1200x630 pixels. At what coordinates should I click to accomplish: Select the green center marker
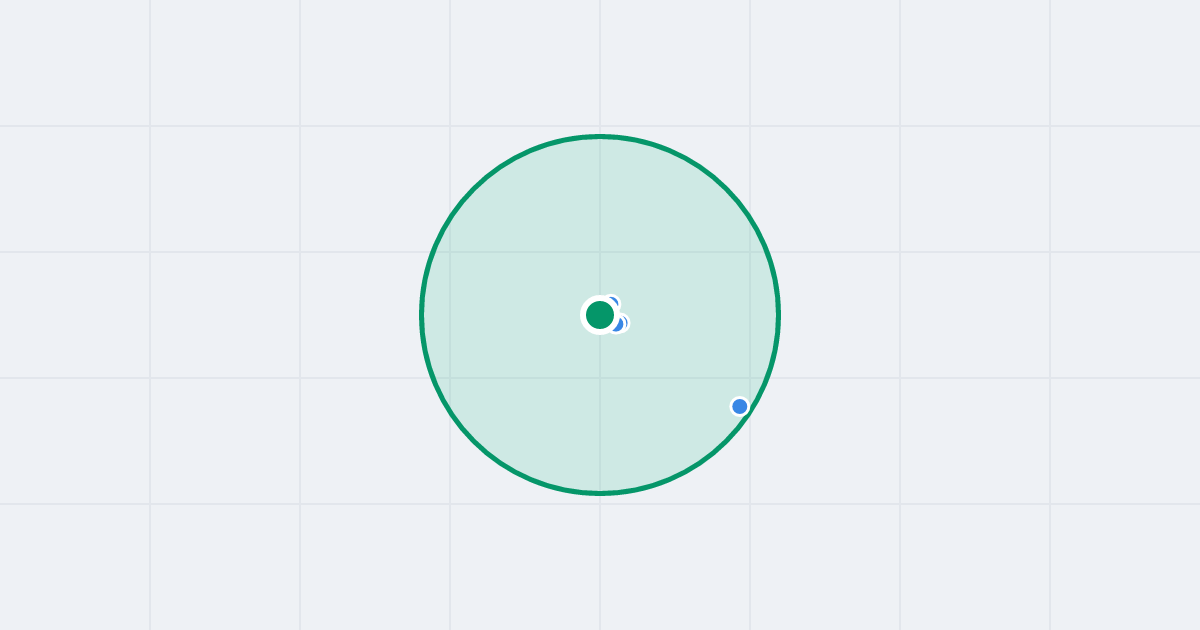[600, 315]
